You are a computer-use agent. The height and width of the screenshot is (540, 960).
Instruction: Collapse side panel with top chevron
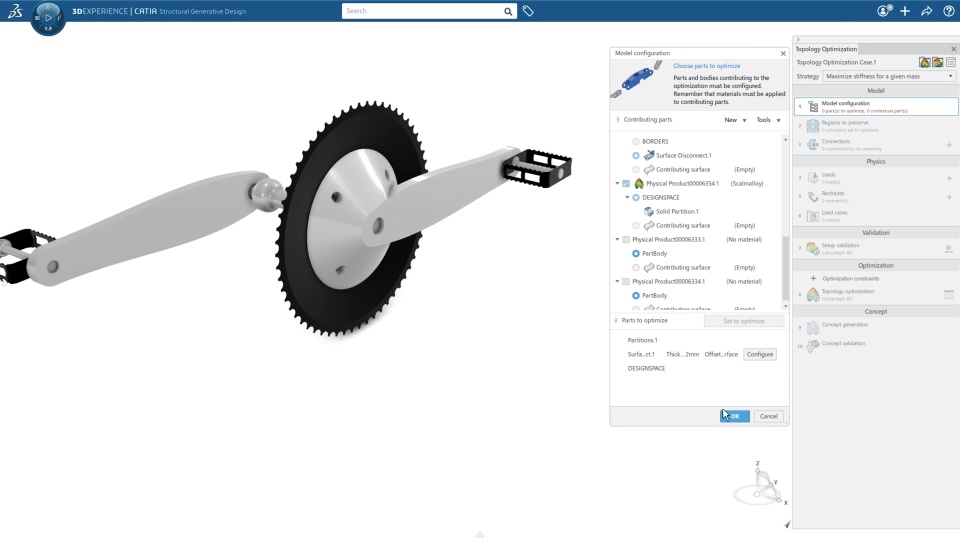(798, 40)
